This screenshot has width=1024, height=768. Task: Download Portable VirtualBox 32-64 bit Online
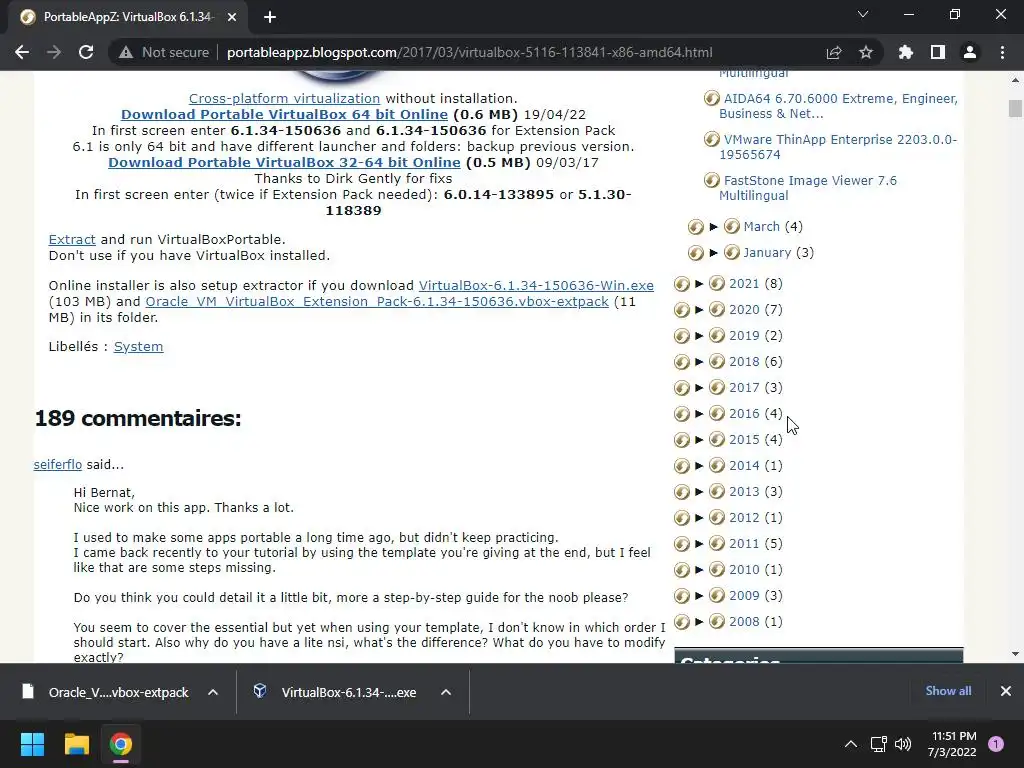(284, 162)
